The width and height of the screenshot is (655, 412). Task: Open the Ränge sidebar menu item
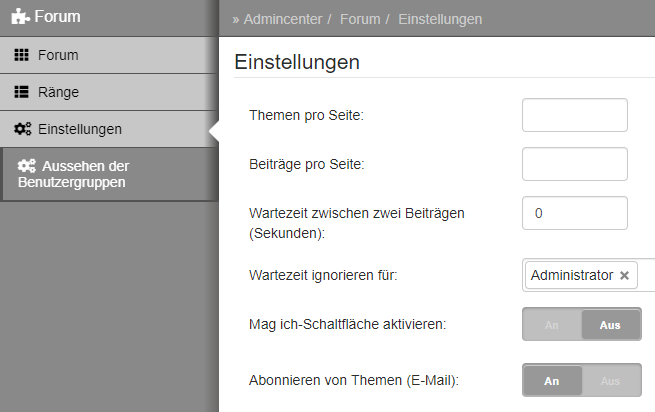(109, 92)
